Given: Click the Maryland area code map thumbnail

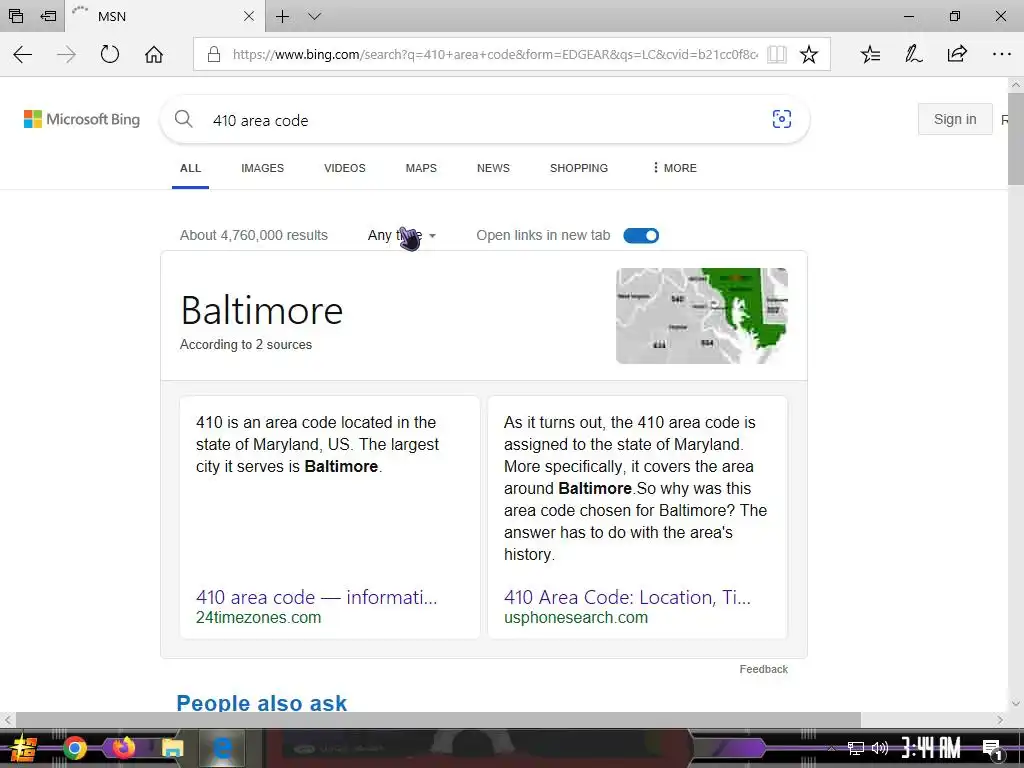Looking at the screenshot, I should (702, 315).
